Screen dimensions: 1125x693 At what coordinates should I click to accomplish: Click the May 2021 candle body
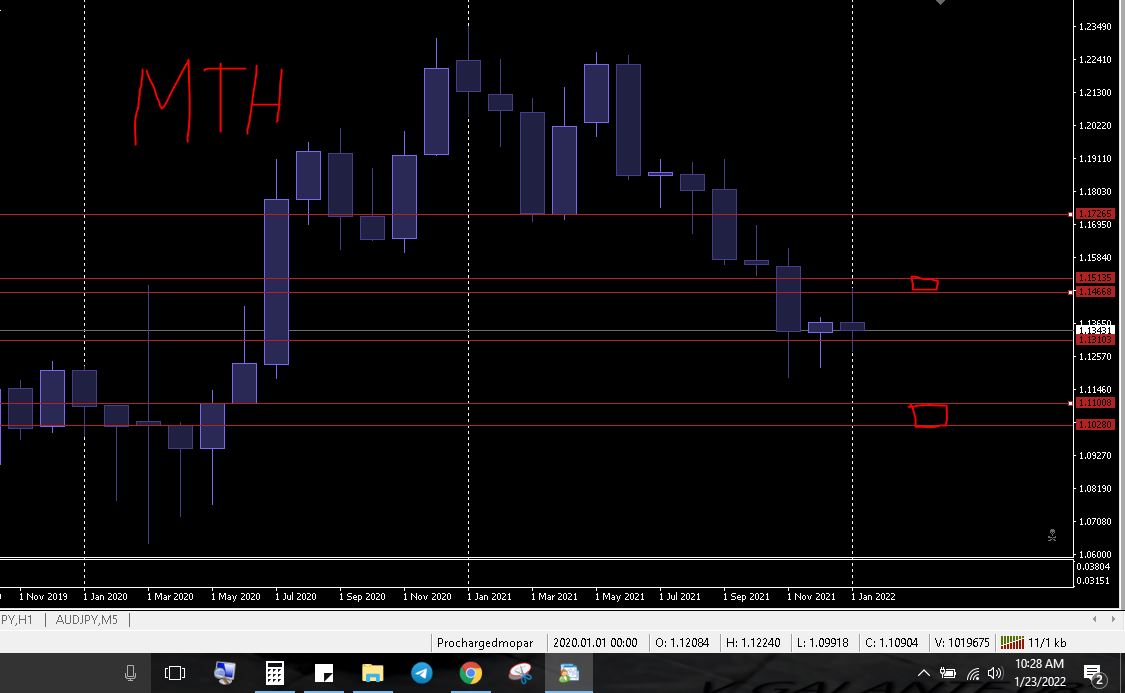click(596, 93)
